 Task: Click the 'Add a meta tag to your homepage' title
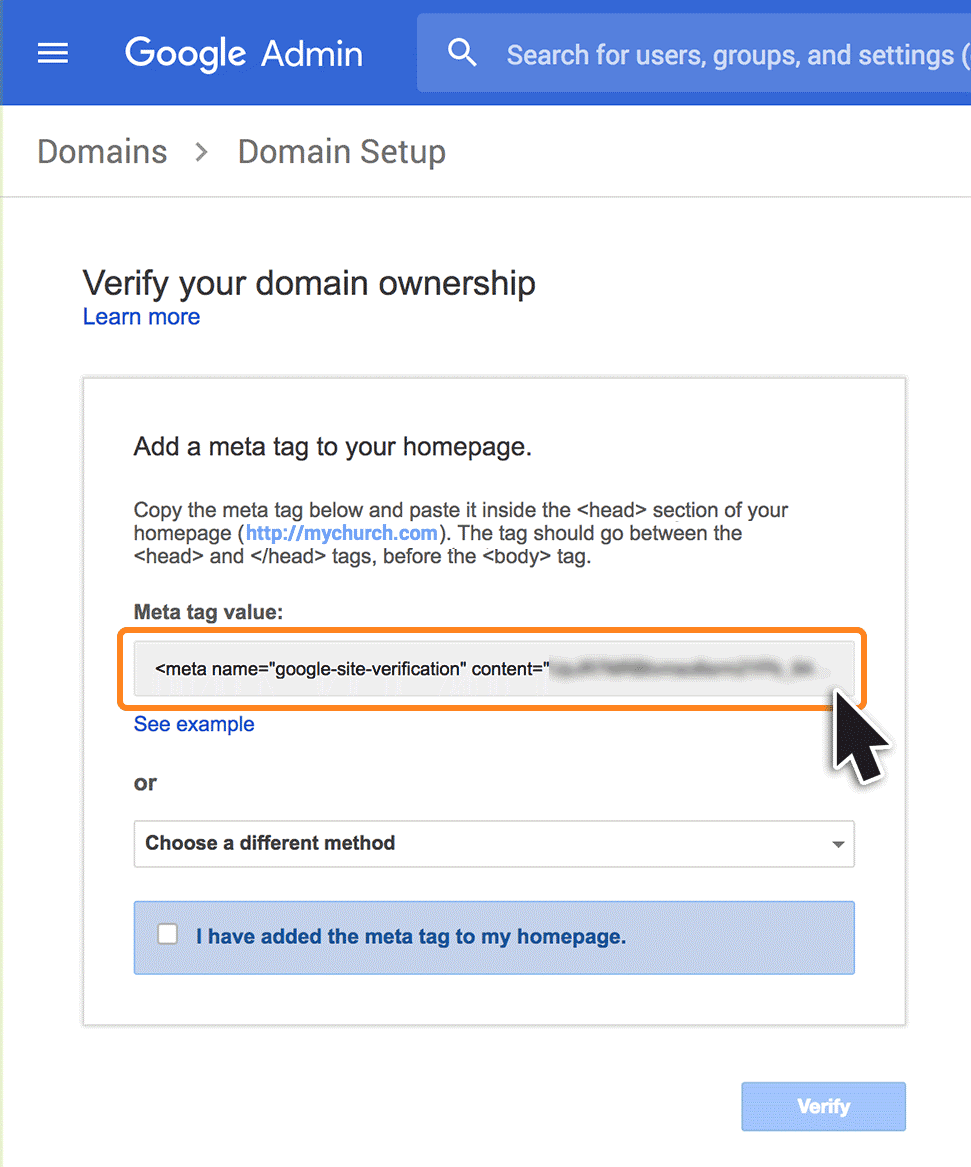[332, 447]
